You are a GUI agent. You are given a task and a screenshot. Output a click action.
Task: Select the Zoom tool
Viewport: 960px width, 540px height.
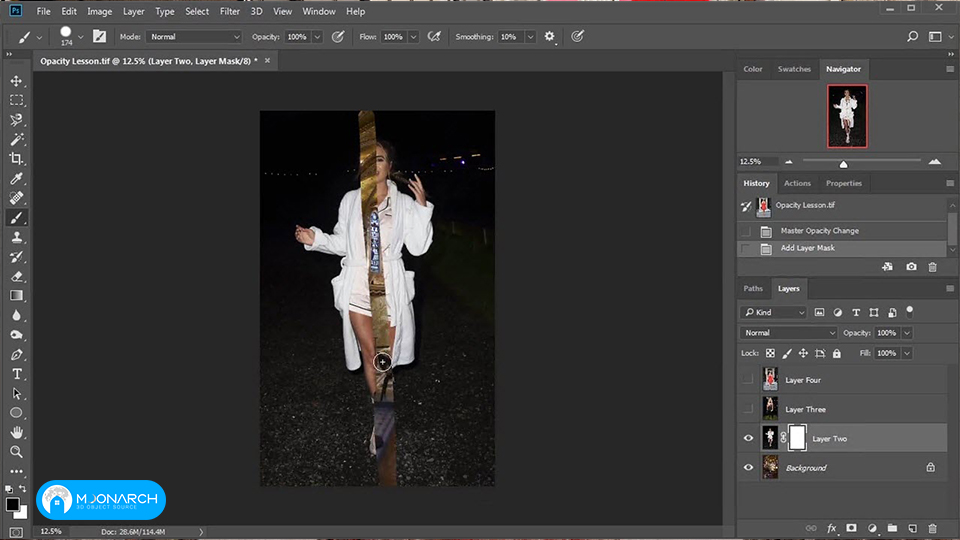click(x=17, y=452)
